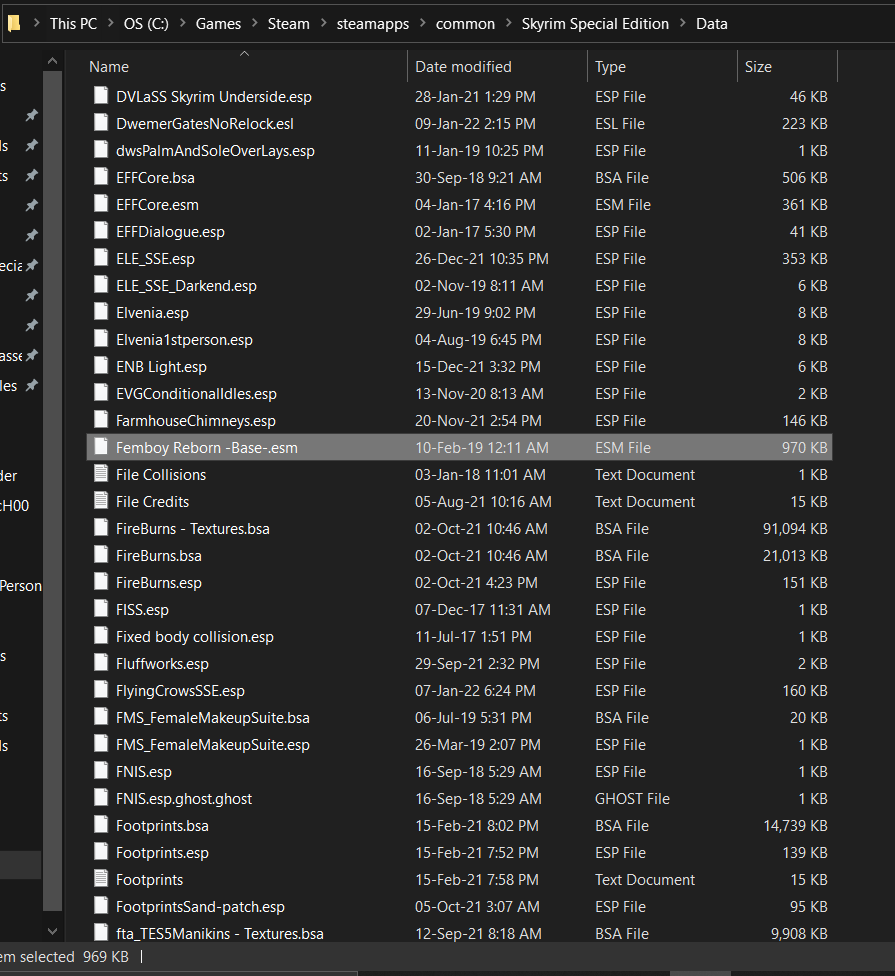895x976 pixels.
Task: Click the FISS.esp file icon
Action: click(x=101, y=609)
